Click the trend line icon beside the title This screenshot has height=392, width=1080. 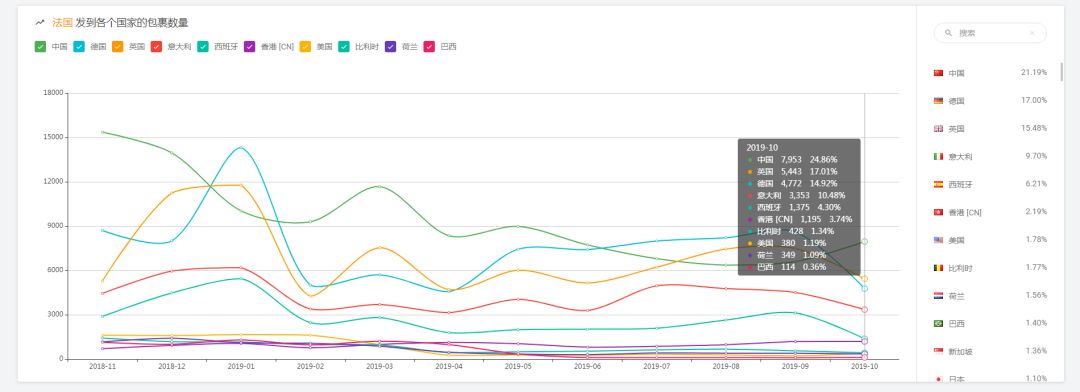[x=40, y=23]
